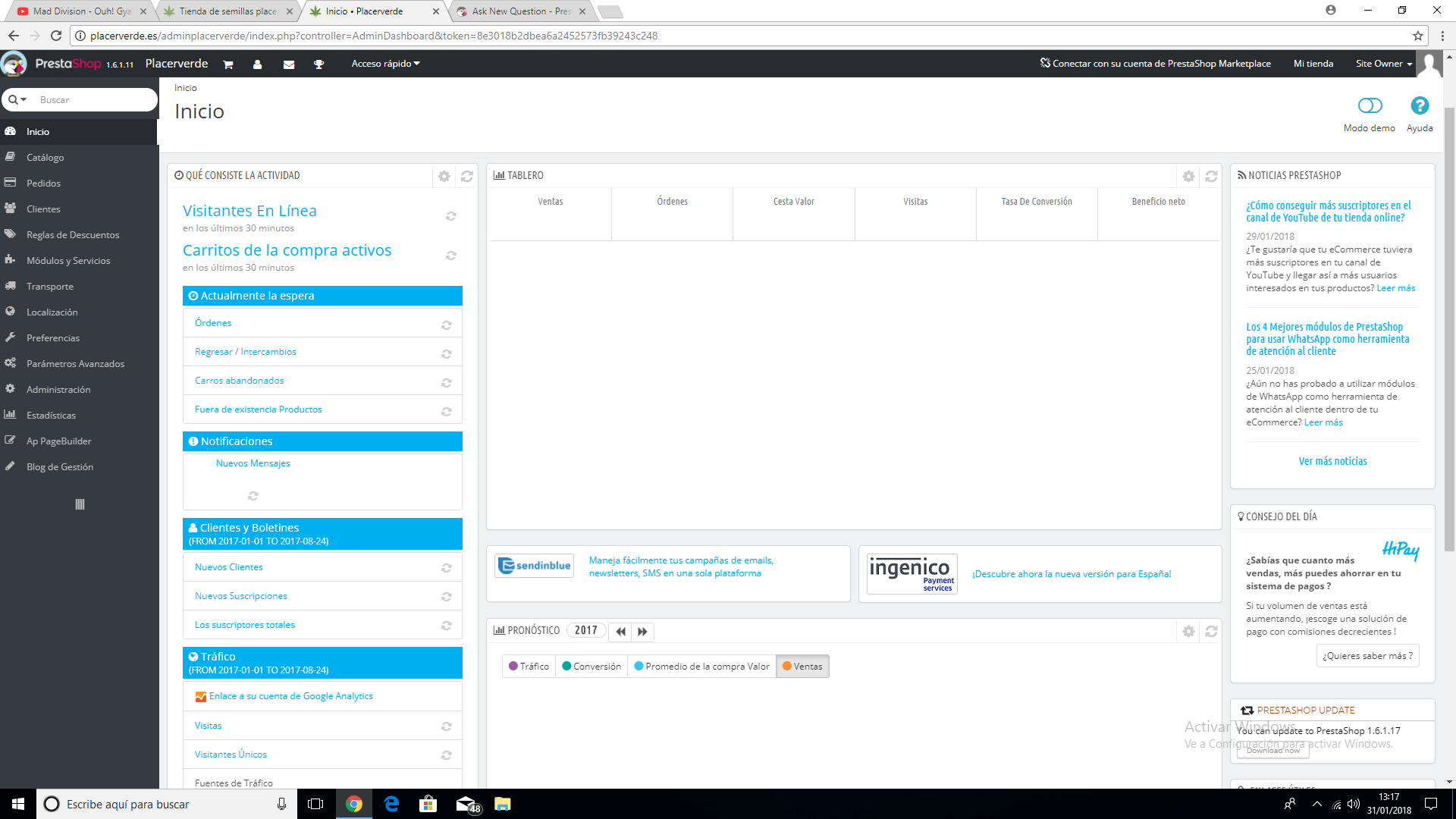The height and width of the screenshot is (819, 1456).
Task: Switch to Mad Division browser tab
Action: [82, 11]
